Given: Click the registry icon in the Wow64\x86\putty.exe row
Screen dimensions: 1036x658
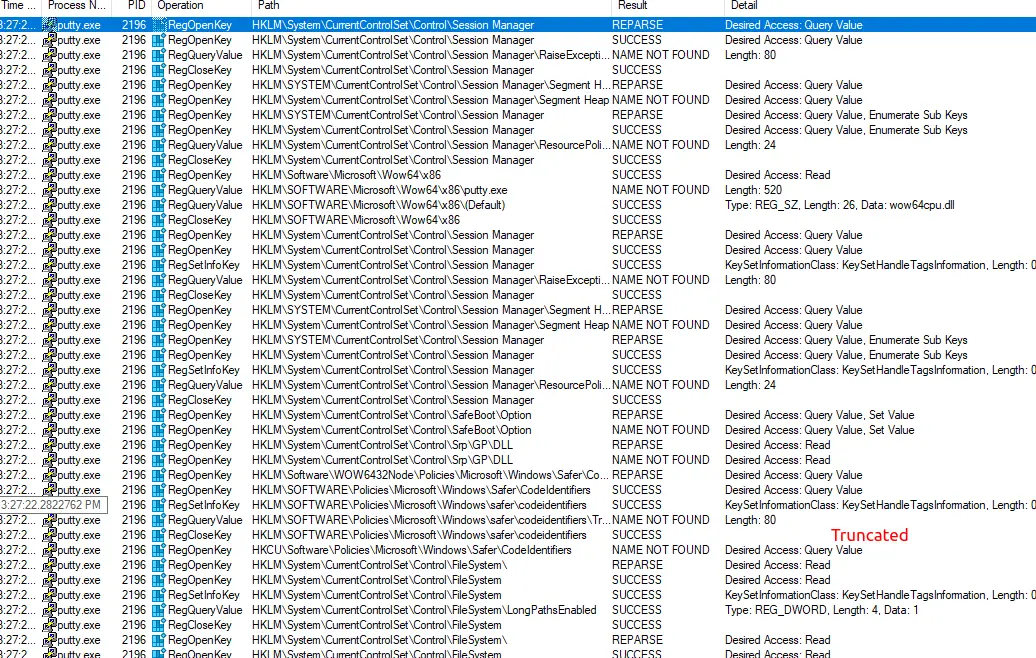Looking at the screenshot, I should coord(159,190).
